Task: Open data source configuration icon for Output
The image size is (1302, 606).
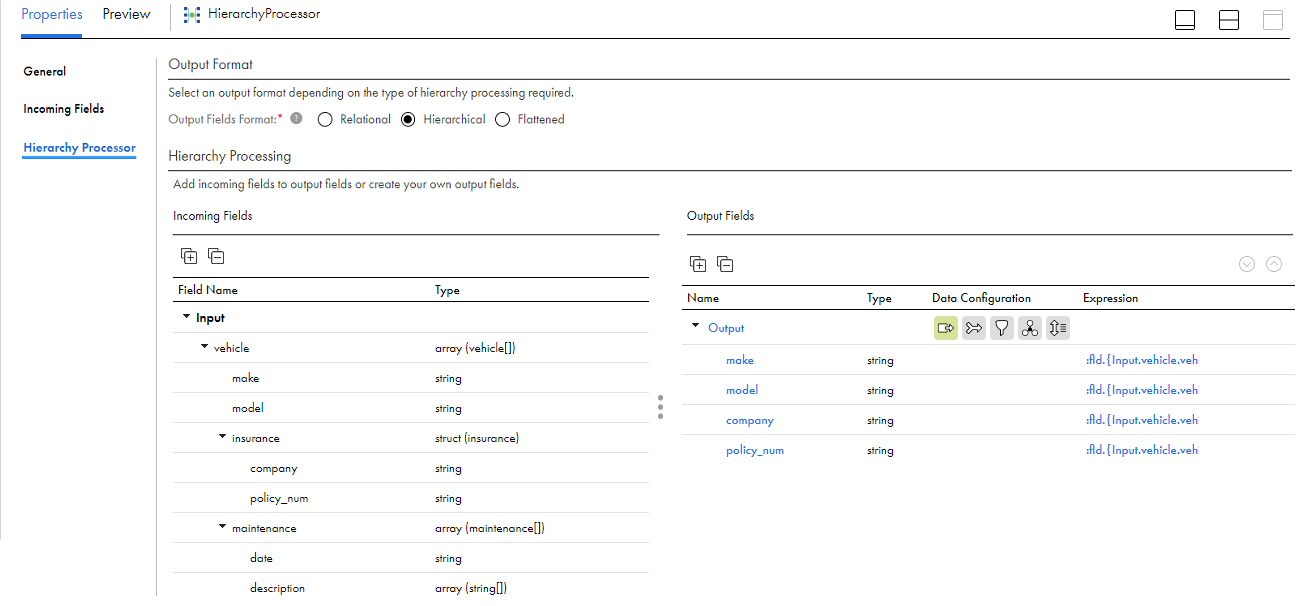Action: click(x=946, y=328)
